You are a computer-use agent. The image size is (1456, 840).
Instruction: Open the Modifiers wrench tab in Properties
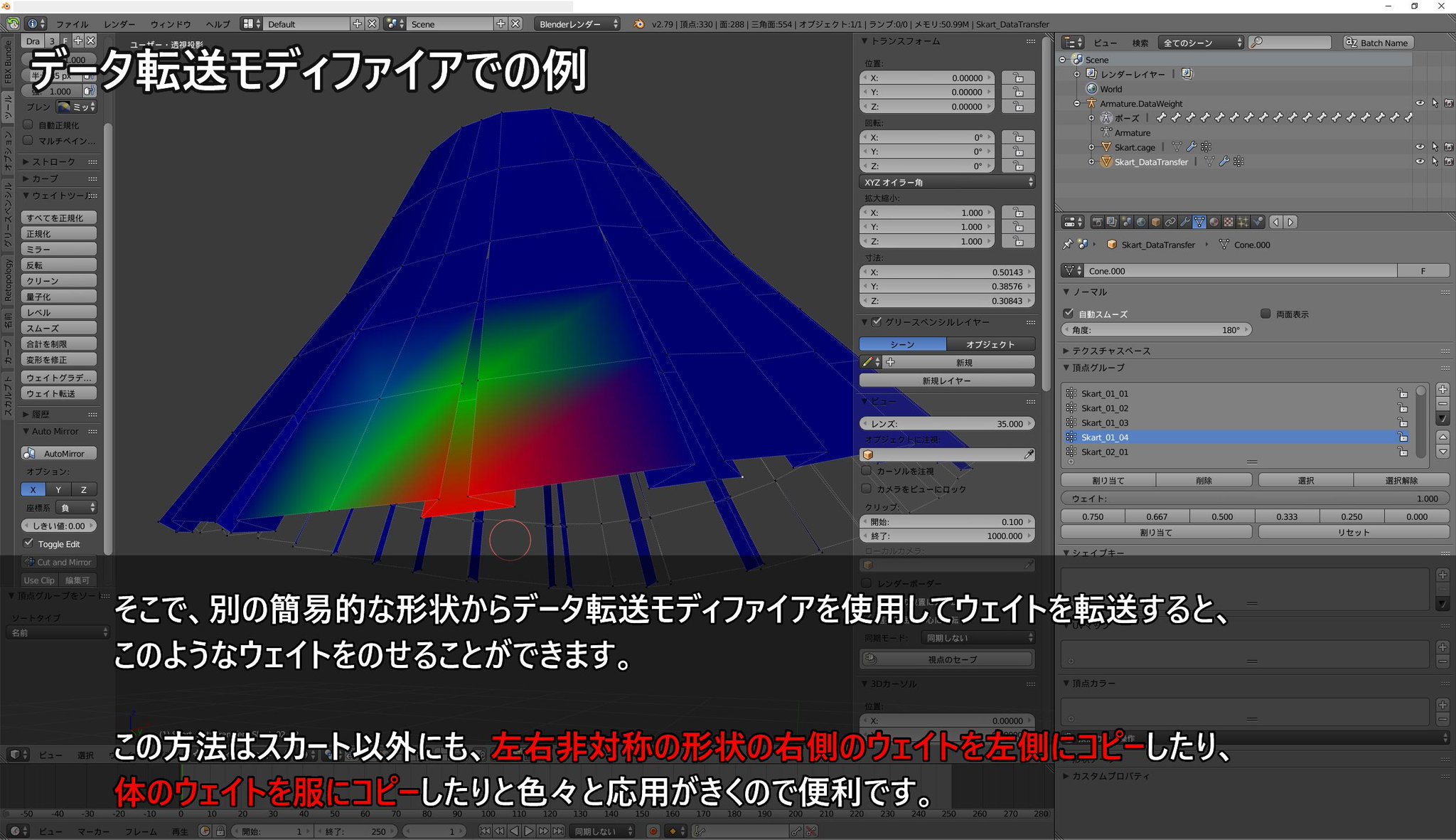tap(1185, 222)
